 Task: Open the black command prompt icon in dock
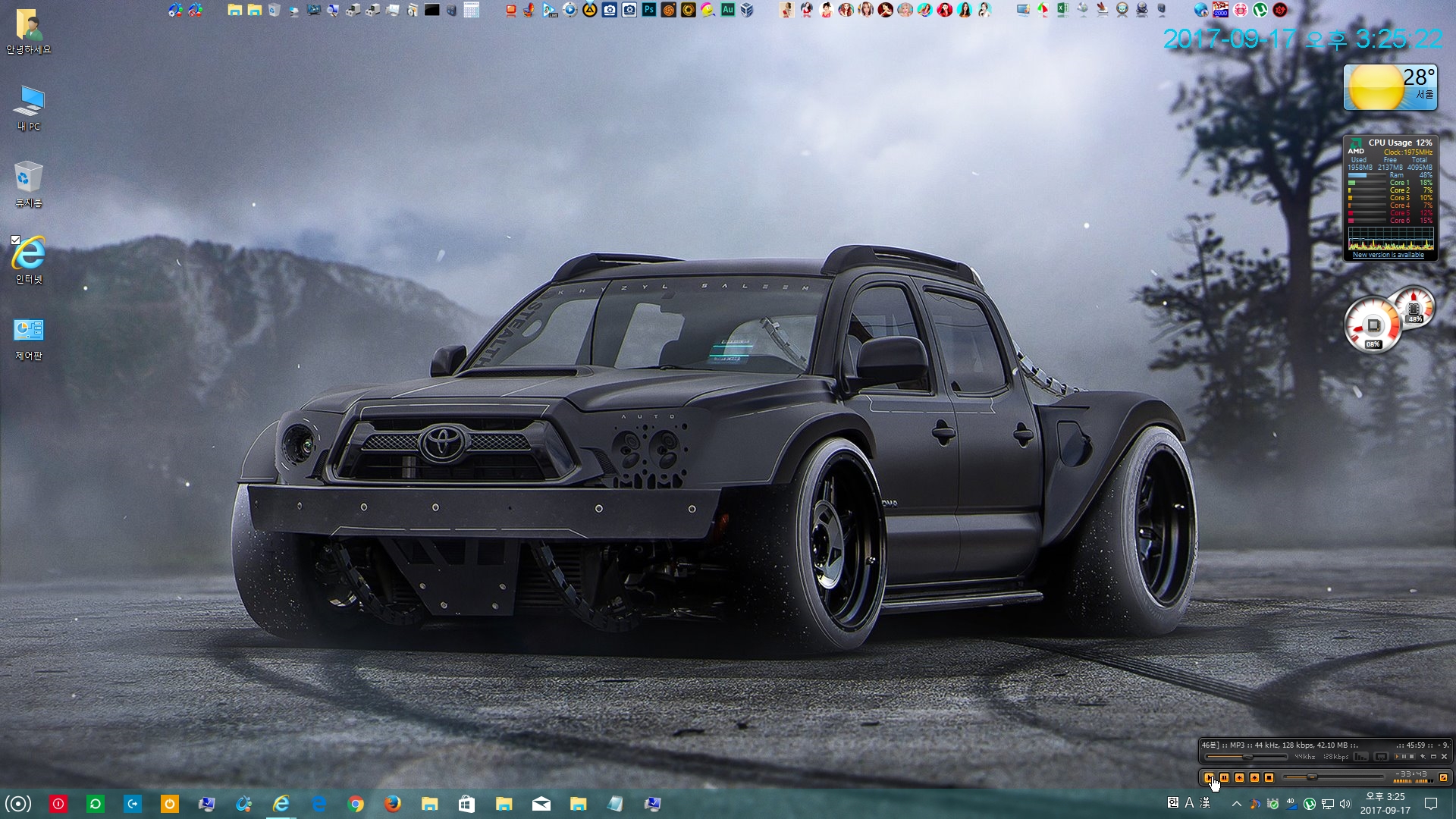click(431, 10)
